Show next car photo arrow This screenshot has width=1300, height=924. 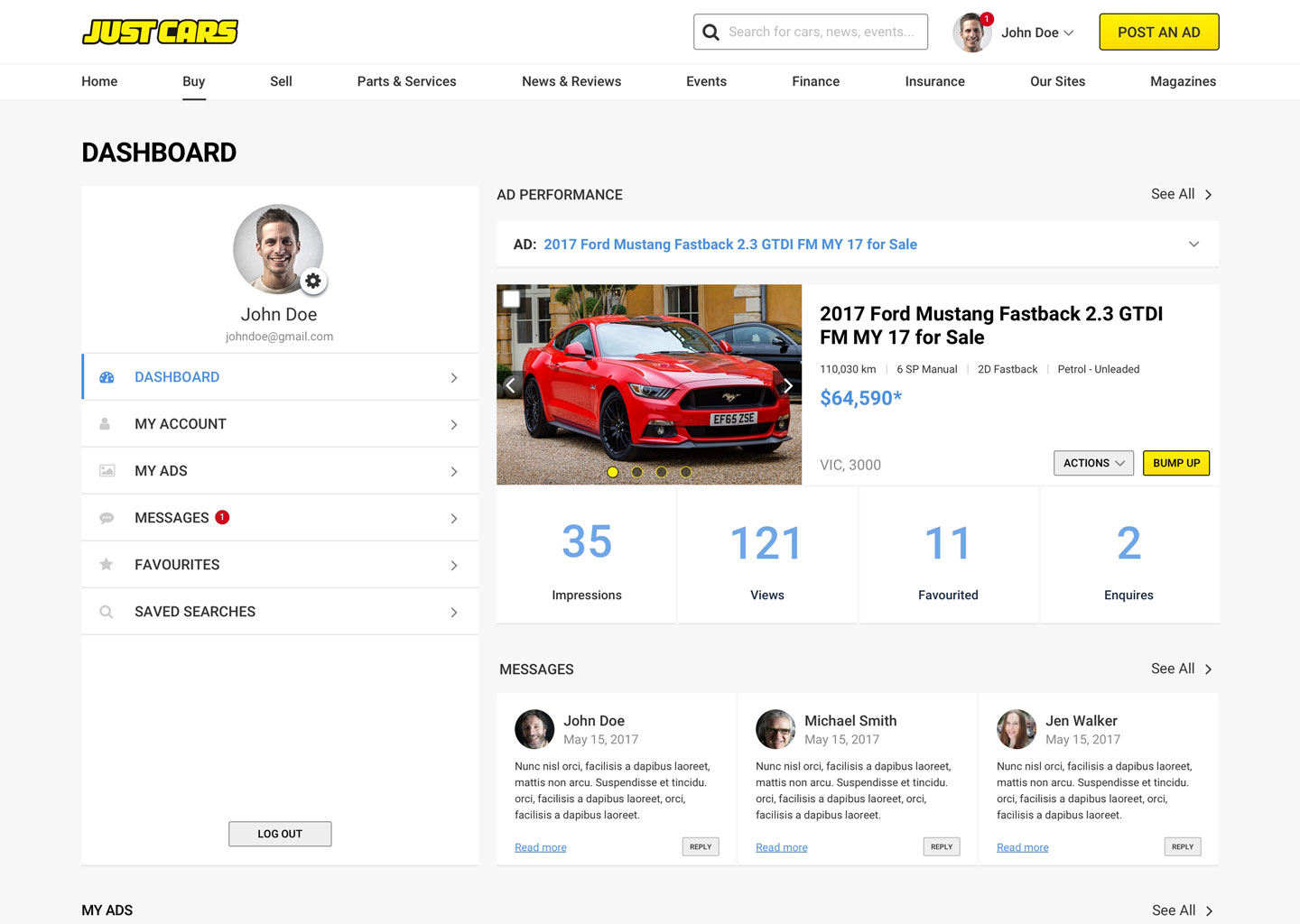pos(788,385)
